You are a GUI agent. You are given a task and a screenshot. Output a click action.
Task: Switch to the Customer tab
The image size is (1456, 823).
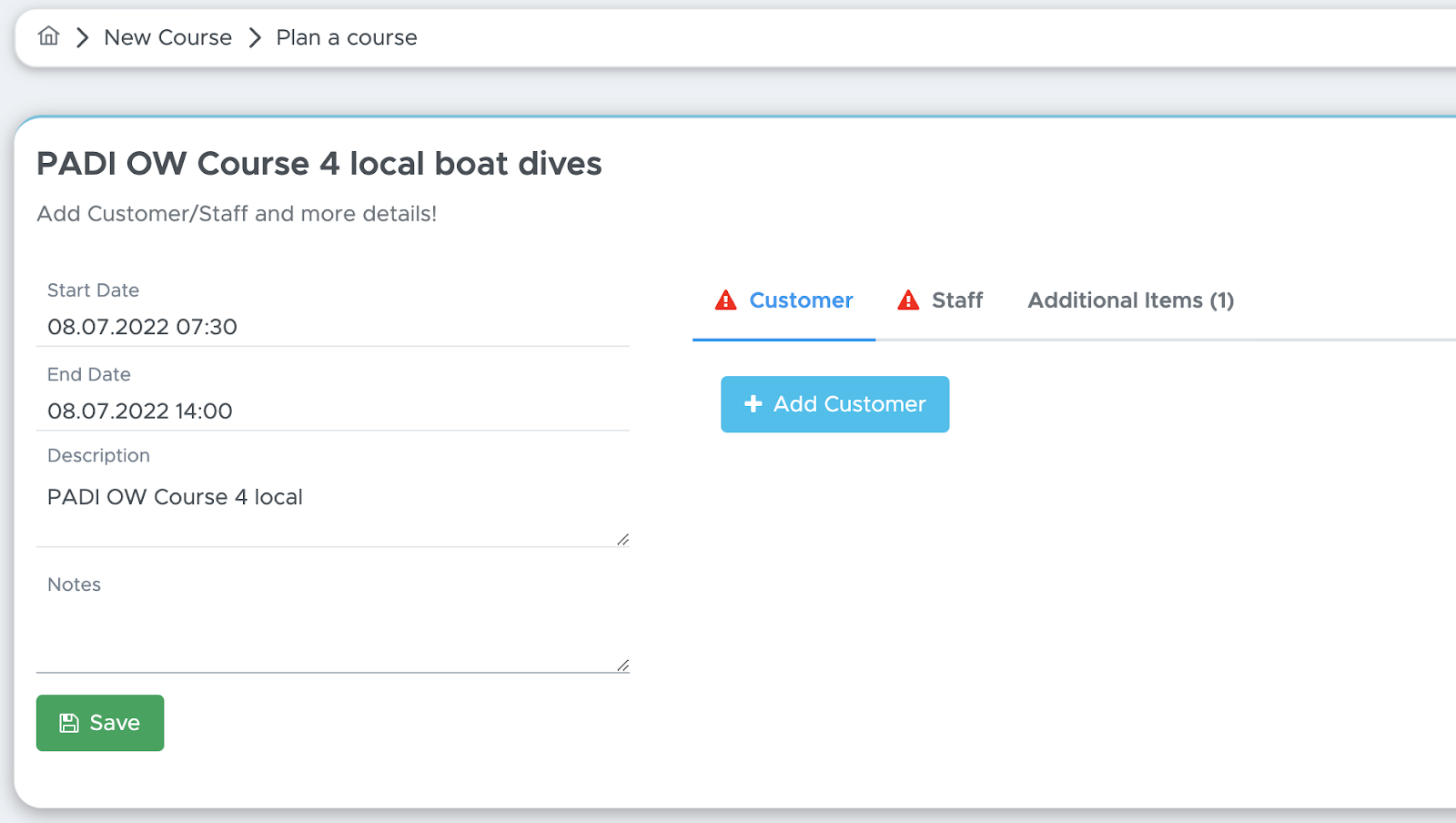pyautogui.click(x=784, y=300)
